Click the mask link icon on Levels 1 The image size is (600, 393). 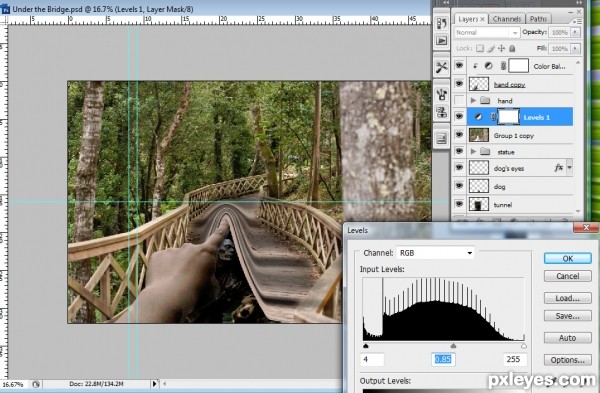[494, 117]
